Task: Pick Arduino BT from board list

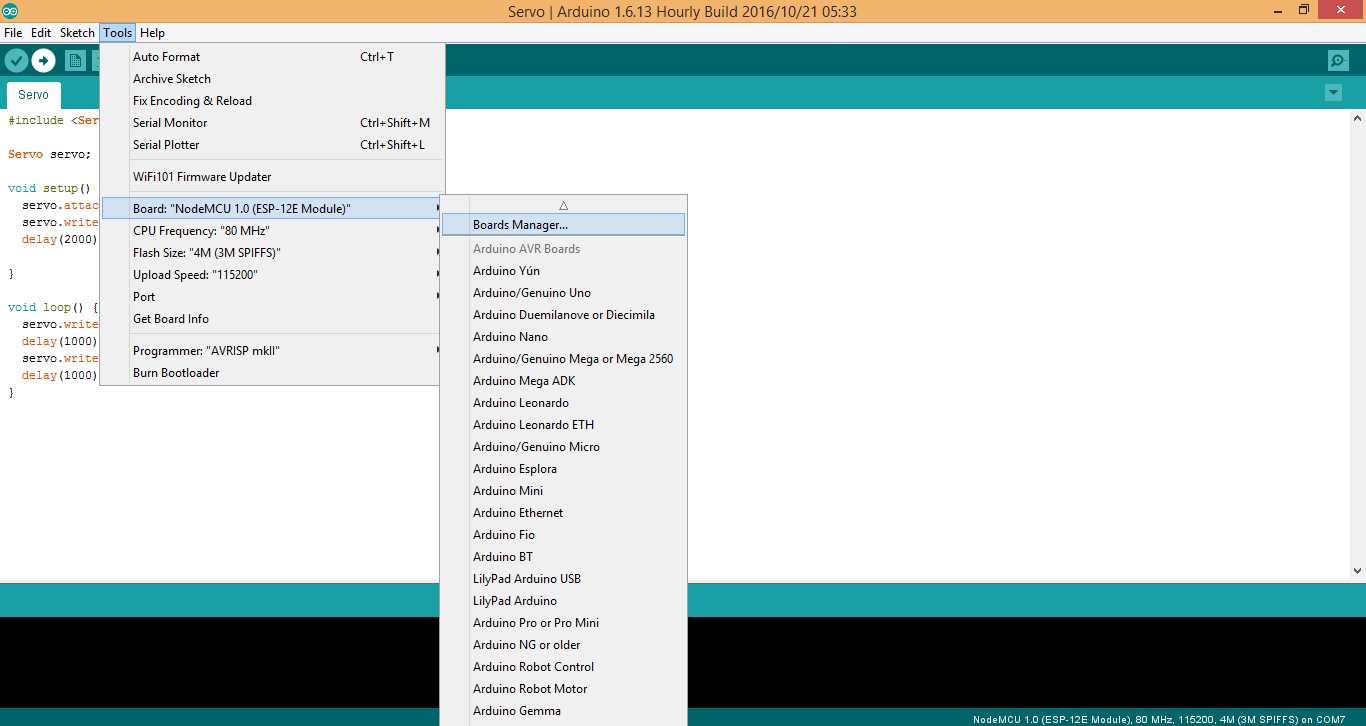Action: tap(563, 557)
